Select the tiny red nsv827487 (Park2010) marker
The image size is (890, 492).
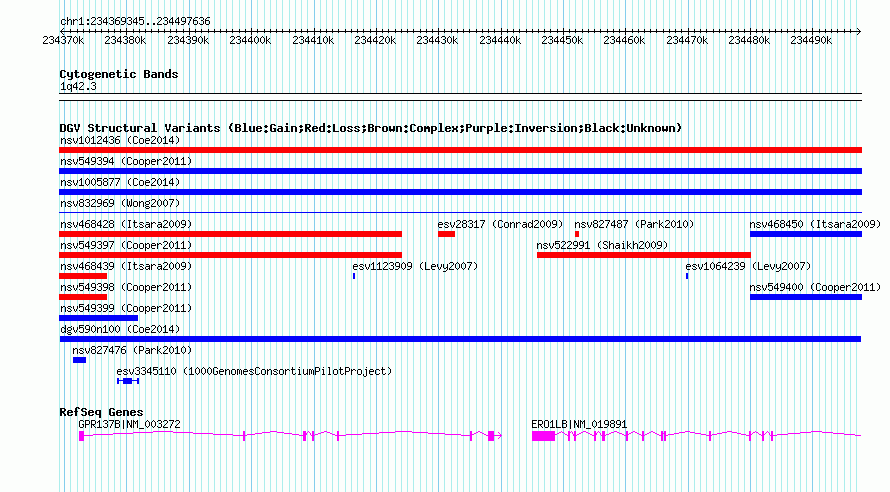click(x=577, y=234)
